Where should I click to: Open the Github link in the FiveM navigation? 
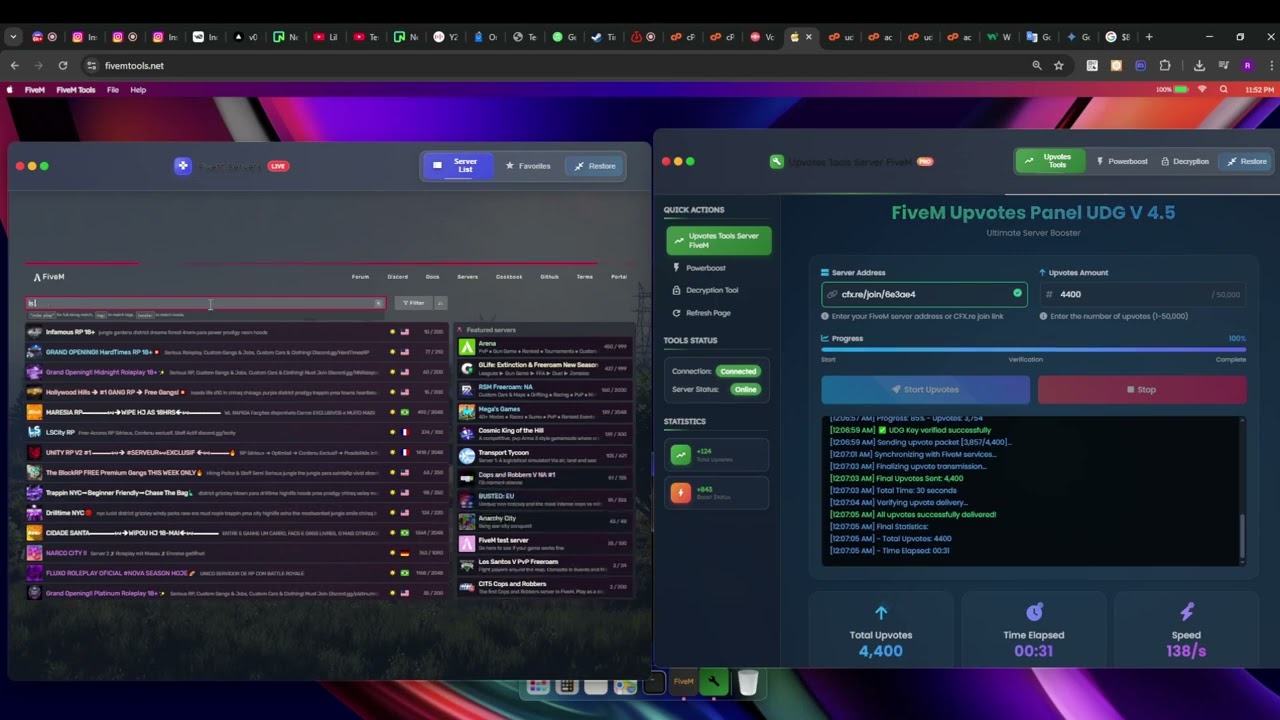[x=549, y=277]
